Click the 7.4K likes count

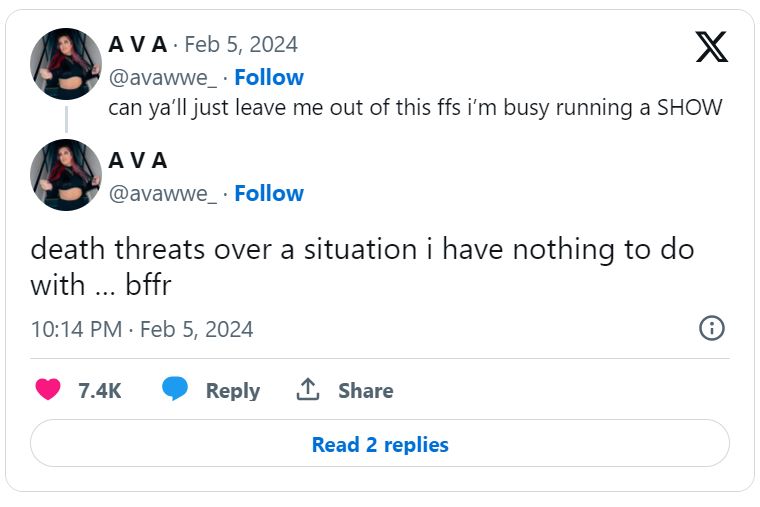pyautogui.click(x=99, y=391)
